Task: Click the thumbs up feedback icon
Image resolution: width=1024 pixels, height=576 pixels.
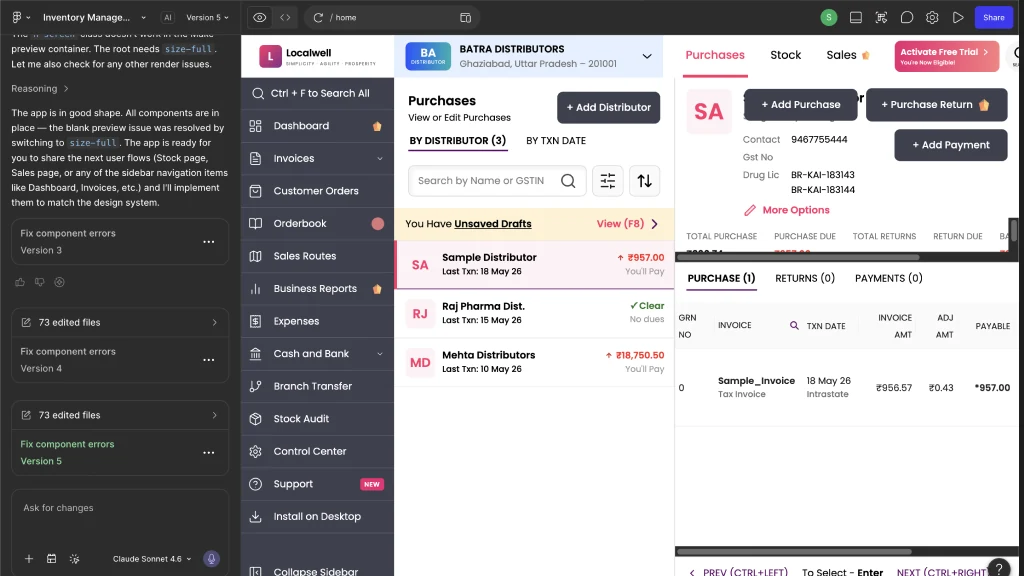Action: coord(20,282)
